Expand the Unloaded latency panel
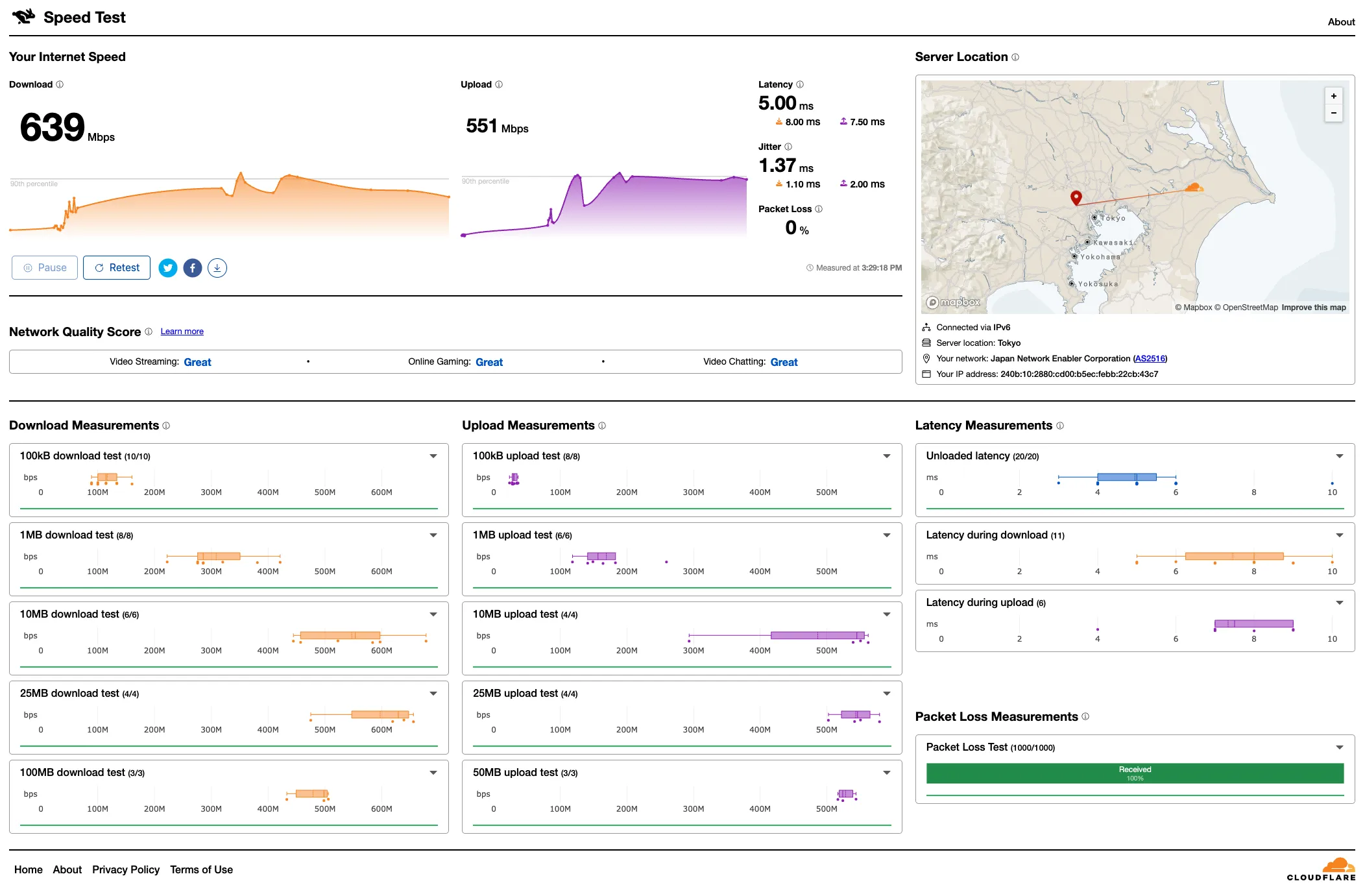This screenshot has height=896, width=1365. [x=1339, y=456]
